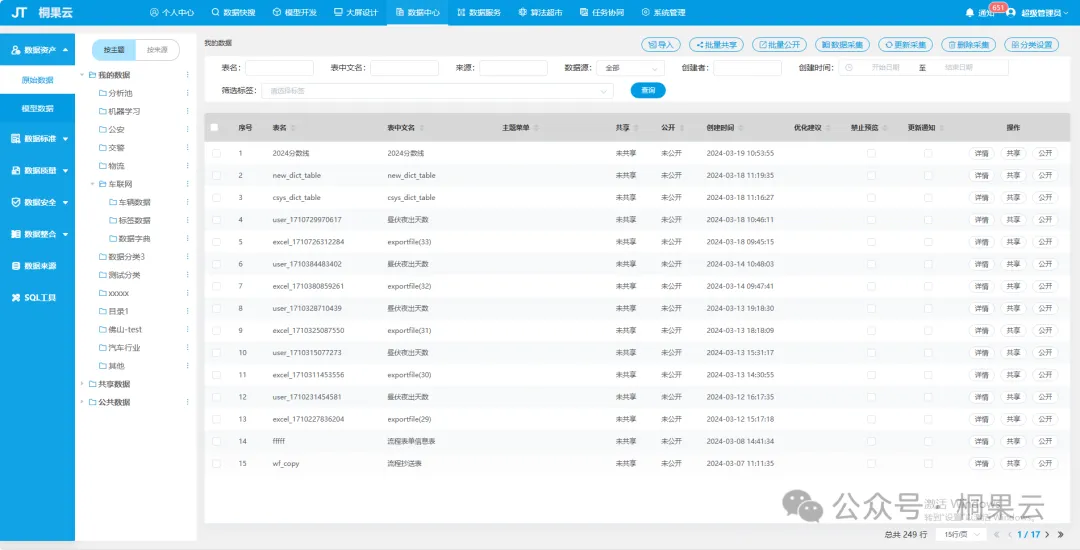Click the 数据采集 button
Viewport: 1080px width, 550px height.
(842, 45)
